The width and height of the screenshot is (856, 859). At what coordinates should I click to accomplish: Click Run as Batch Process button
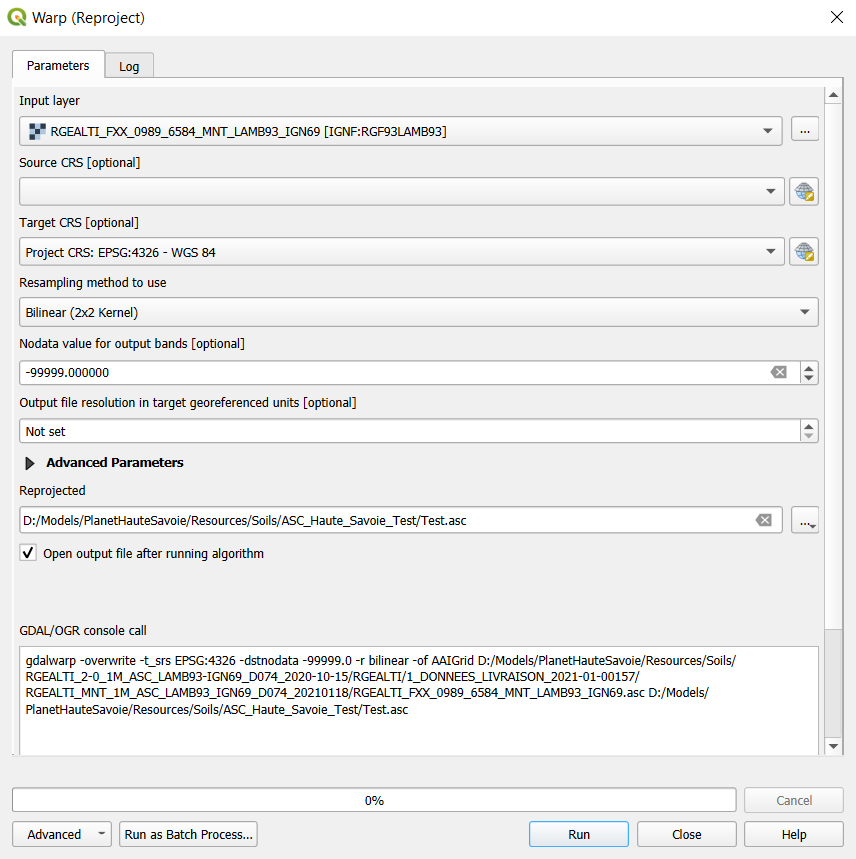tap(188, 834)
